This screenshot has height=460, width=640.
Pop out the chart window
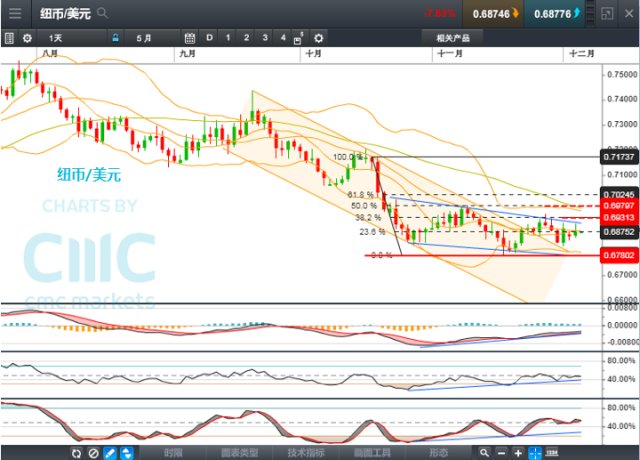[x=607, y=13]
